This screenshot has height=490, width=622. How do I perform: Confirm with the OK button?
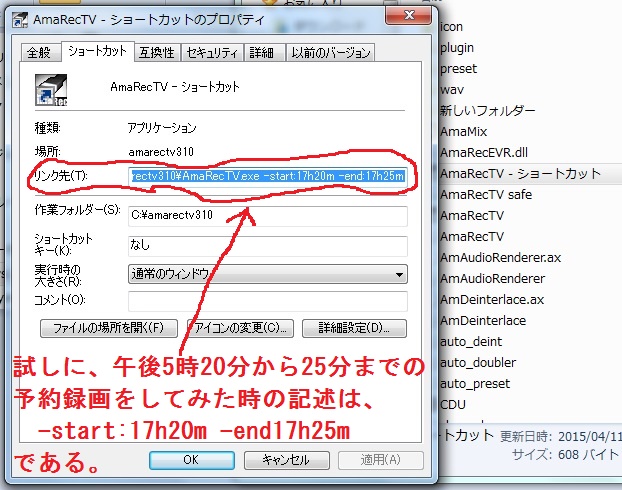click(192, 460)
